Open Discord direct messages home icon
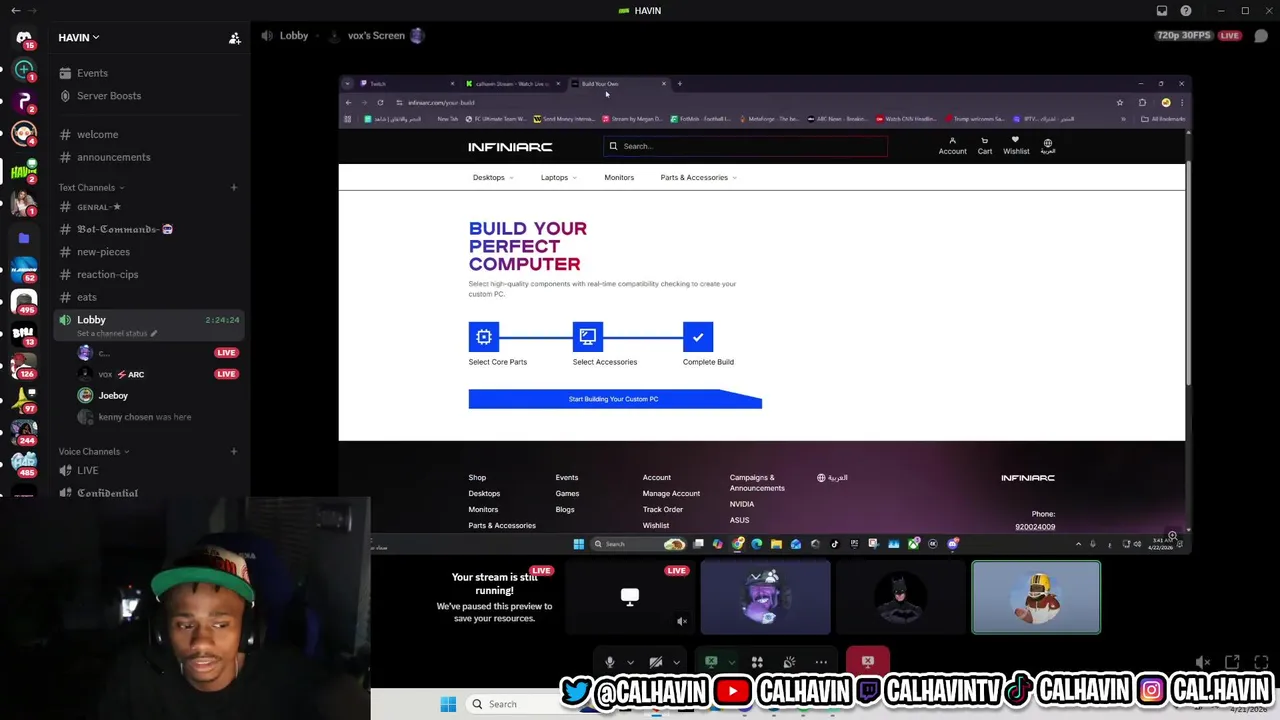The width and height of the screenshot is (1280, 720). [x=24, y=38]
